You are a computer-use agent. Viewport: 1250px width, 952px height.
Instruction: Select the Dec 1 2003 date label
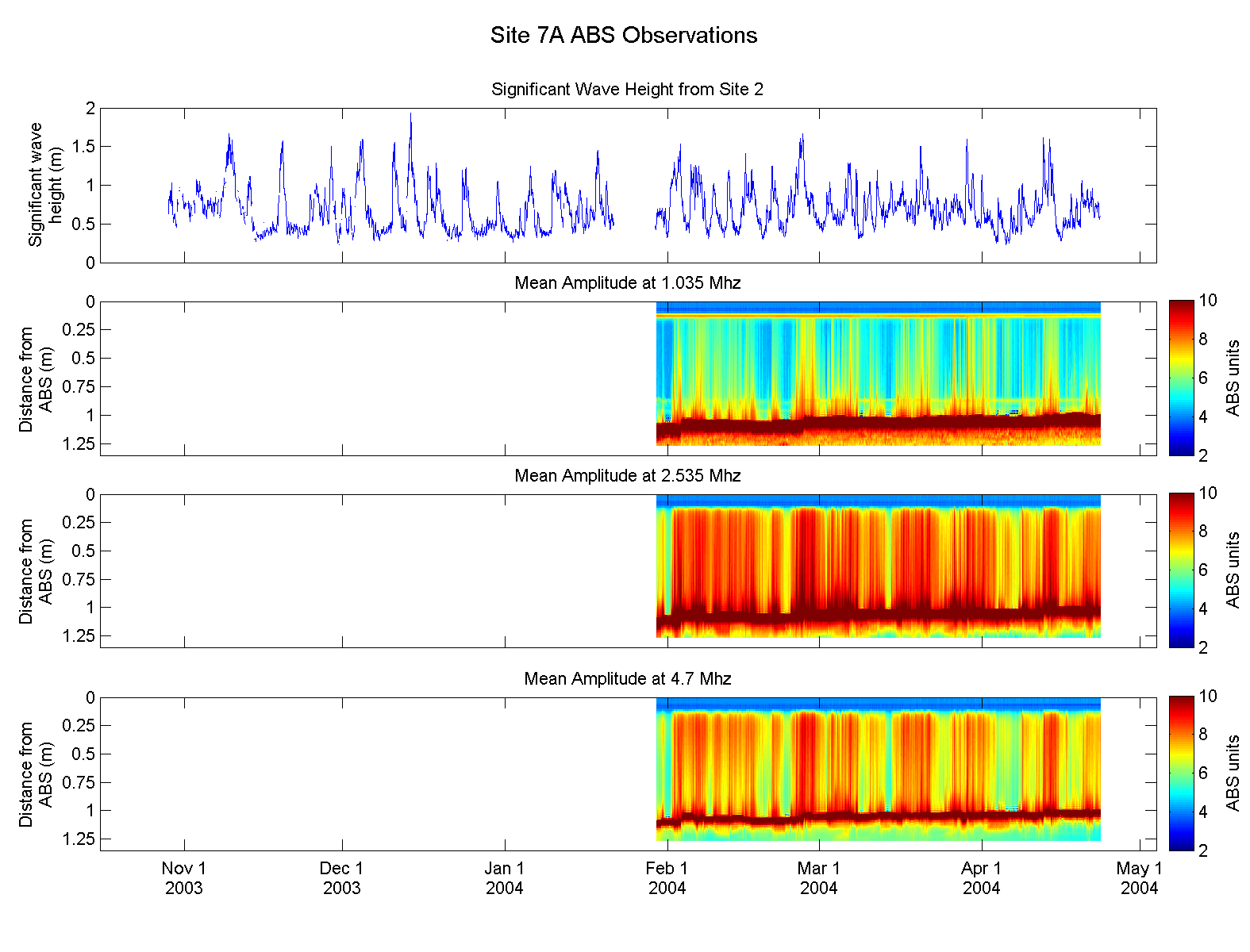click(341, 878)
